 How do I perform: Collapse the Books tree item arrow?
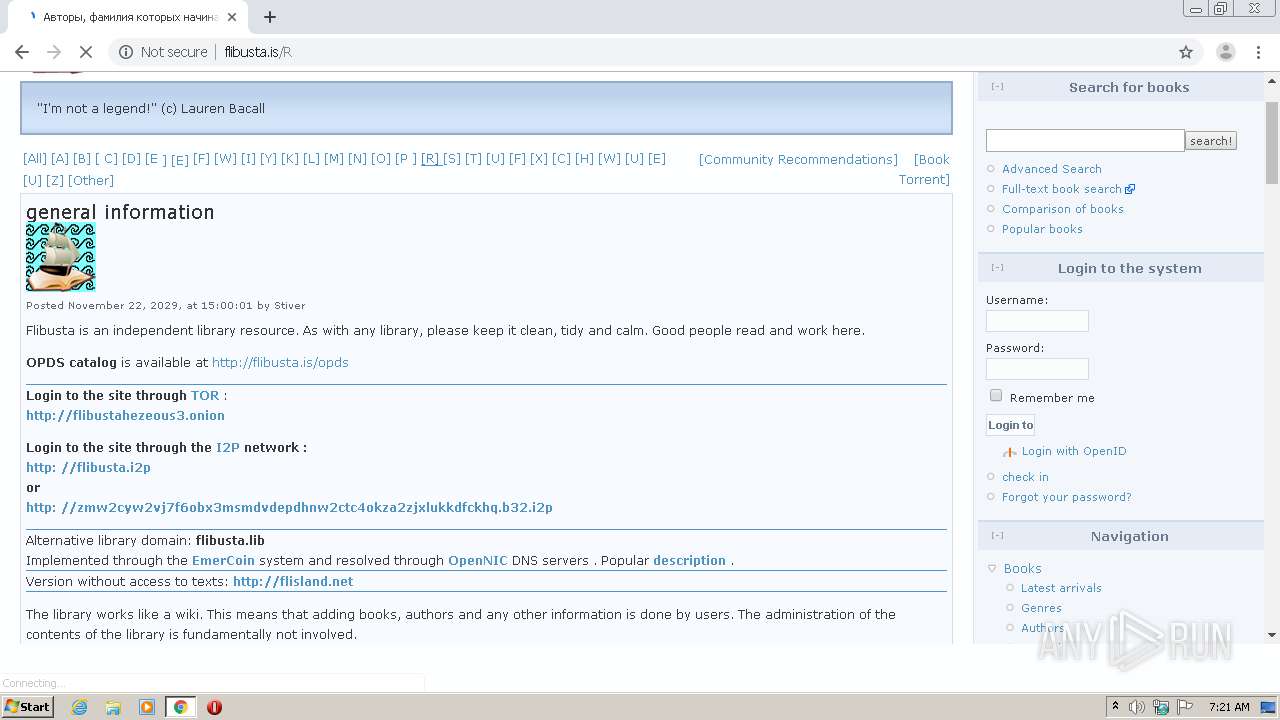[992, 568]
